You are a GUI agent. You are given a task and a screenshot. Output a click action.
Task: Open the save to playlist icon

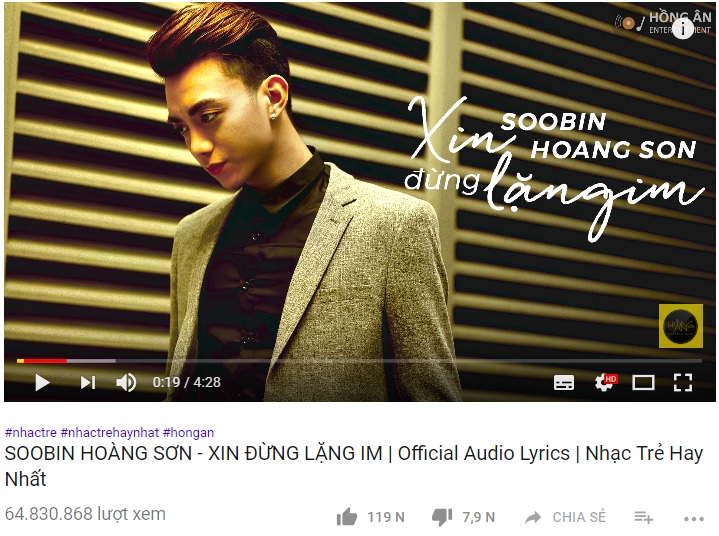click(x=643, y=518)
